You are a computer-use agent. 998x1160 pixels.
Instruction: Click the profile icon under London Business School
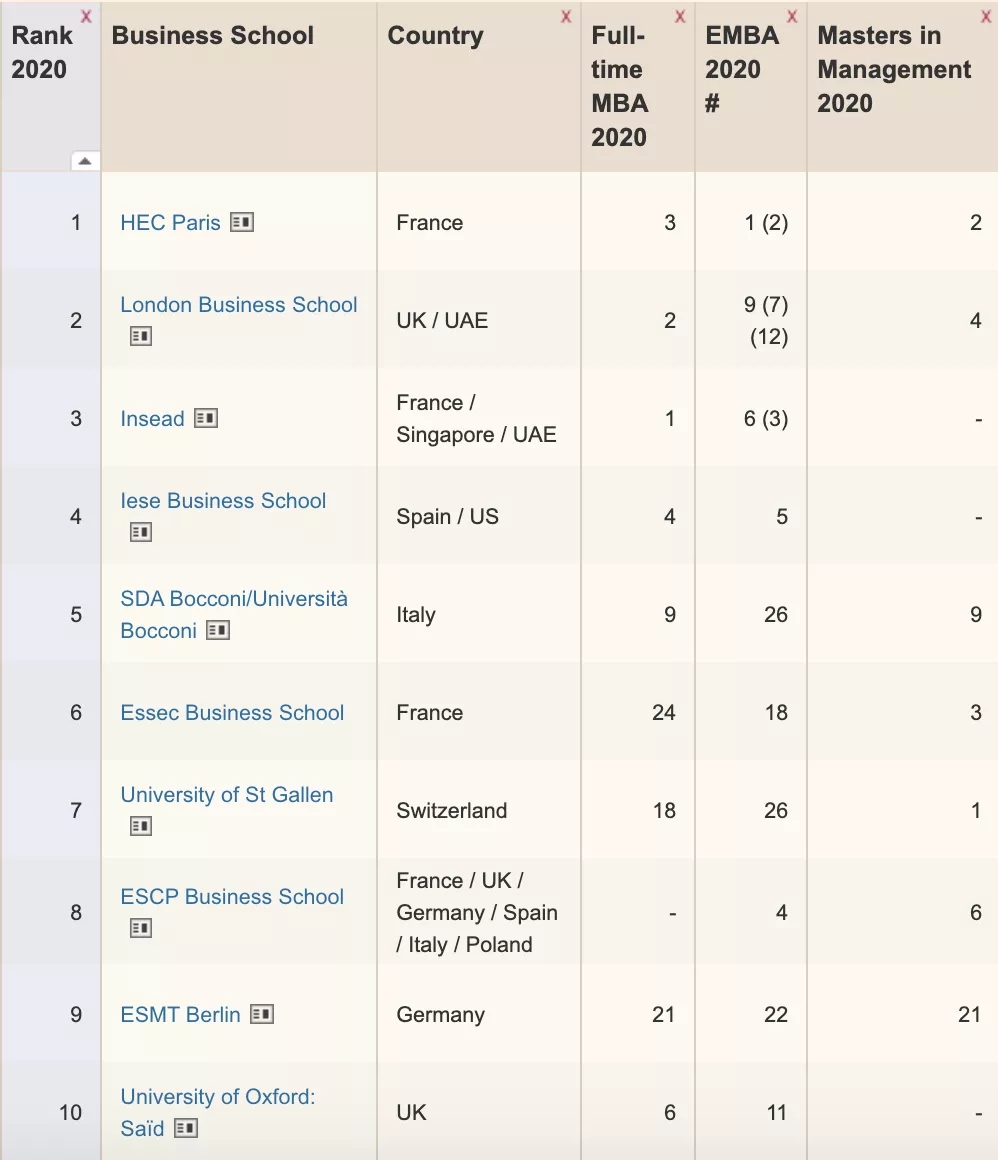[x=141, y=337]
